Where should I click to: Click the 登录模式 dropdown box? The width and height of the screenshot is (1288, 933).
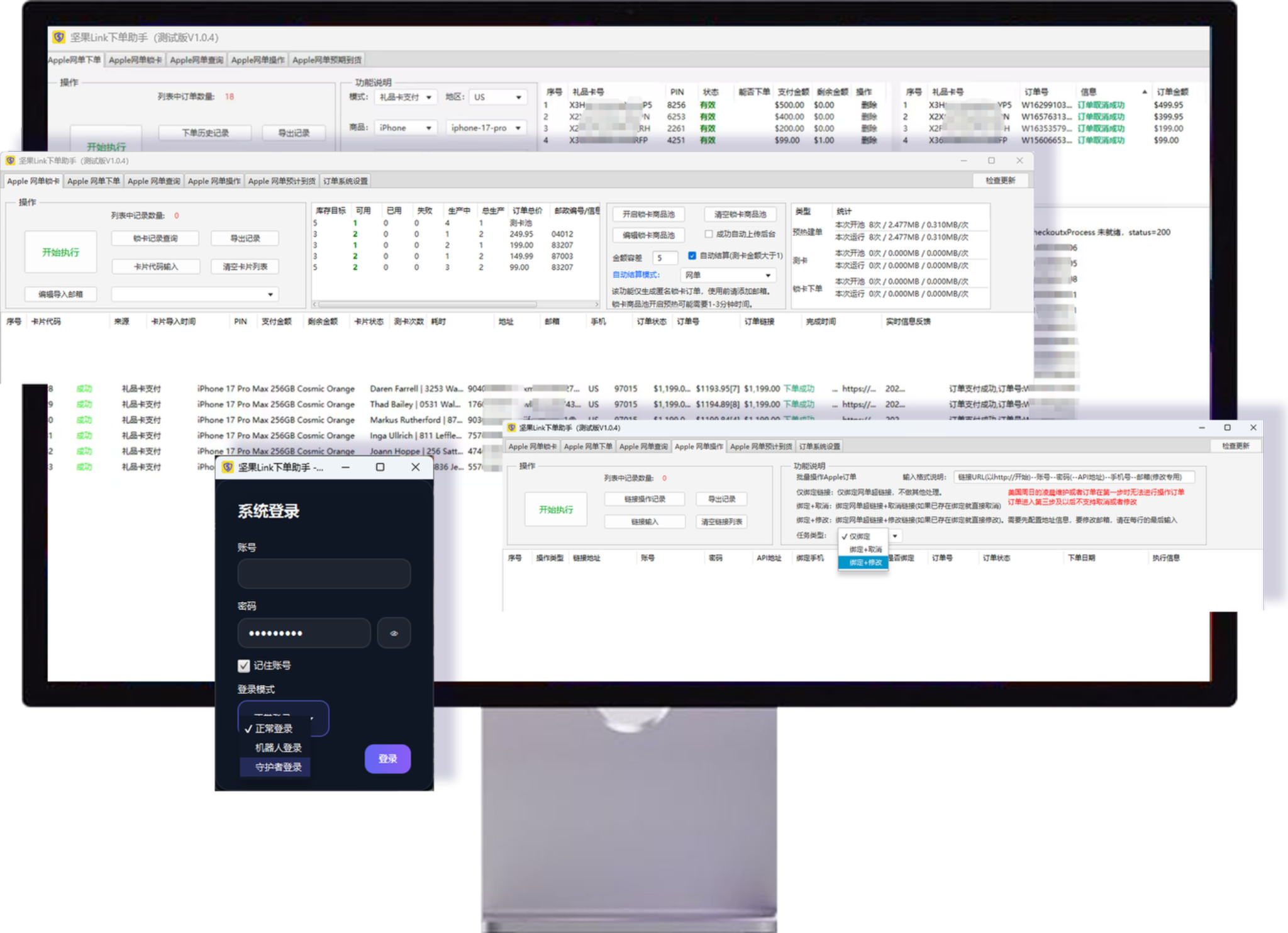[283, 717]
